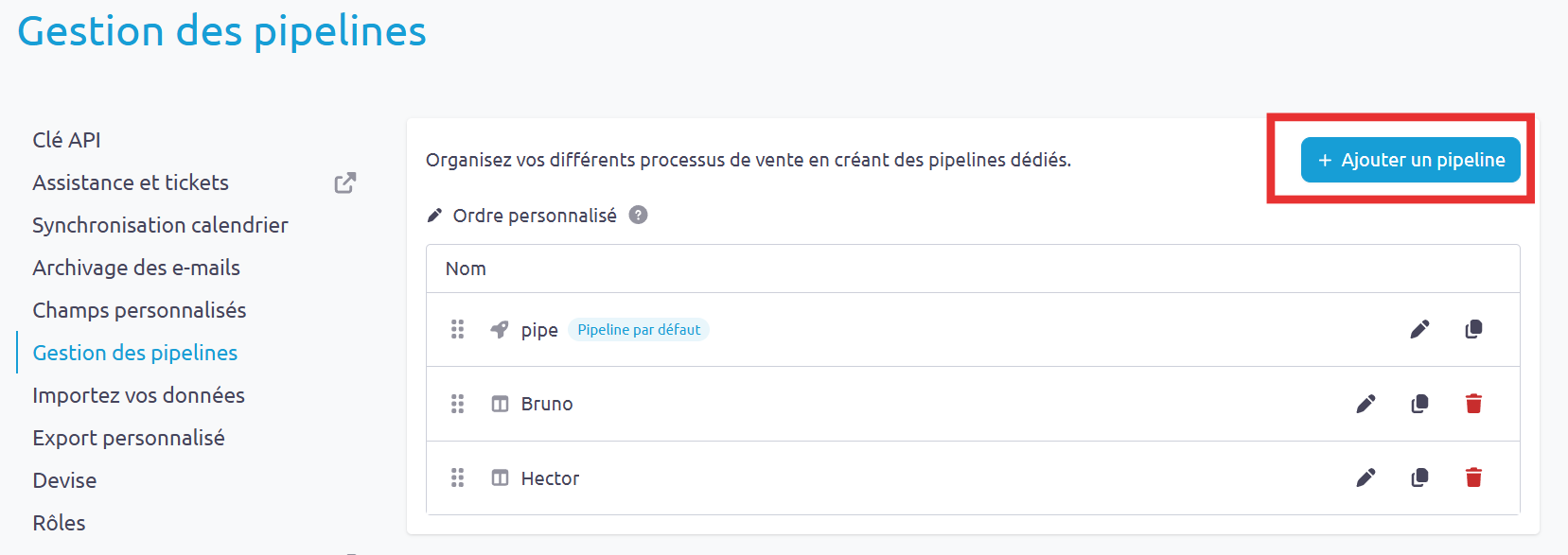Delete the Bruno pipeline
Screen dimensions: 1568x555
click(x=1473, y=404)
